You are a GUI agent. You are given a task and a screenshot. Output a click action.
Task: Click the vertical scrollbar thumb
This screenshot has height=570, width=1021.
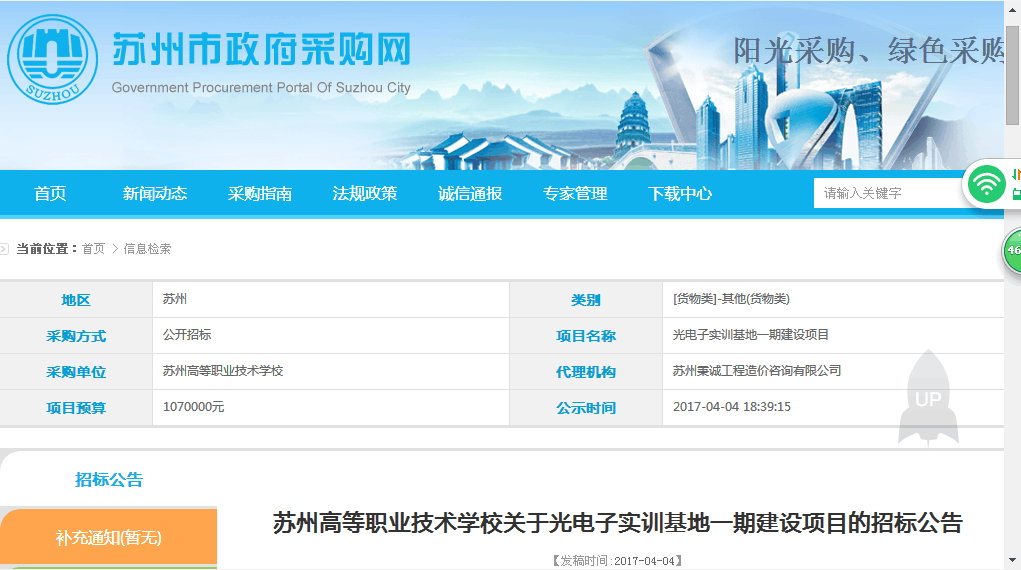[x=1013, y=75]
